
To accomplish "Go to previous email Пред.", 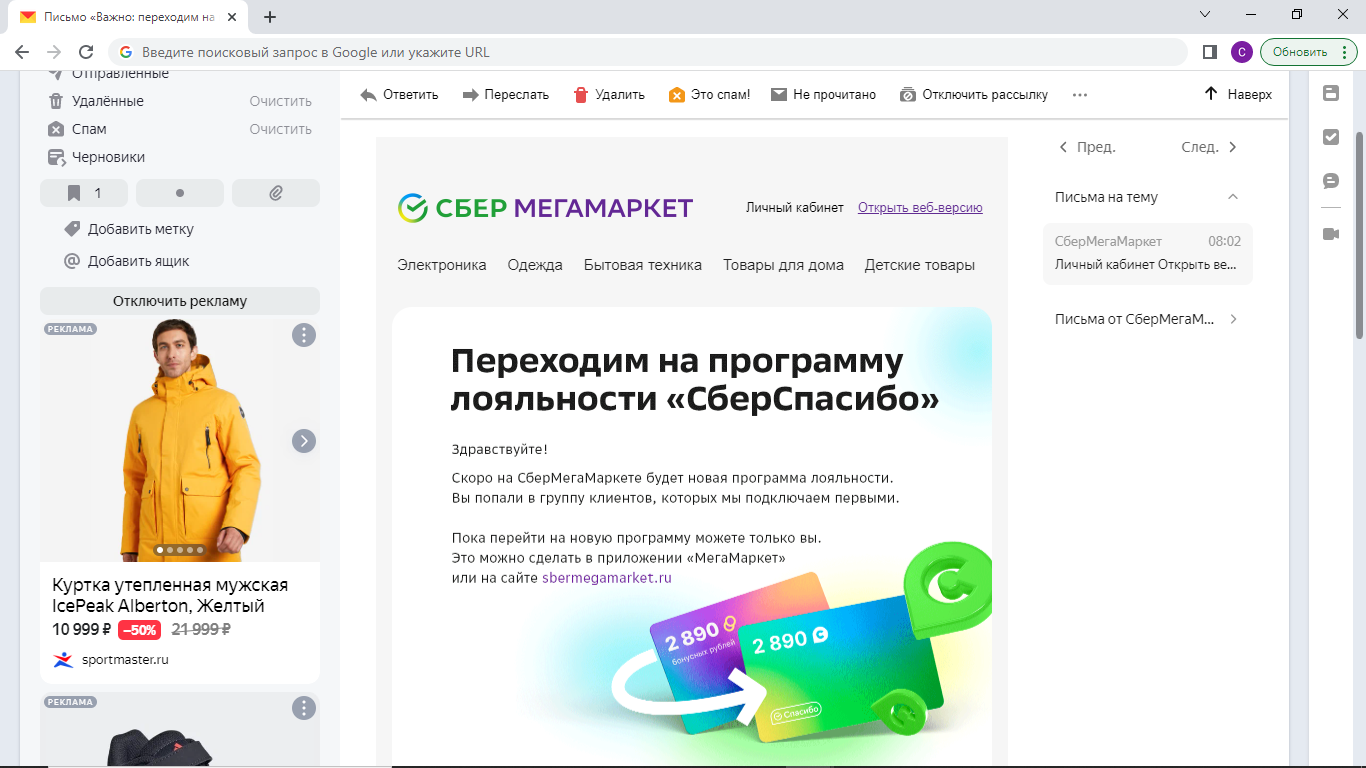I will pos(1087,147).
